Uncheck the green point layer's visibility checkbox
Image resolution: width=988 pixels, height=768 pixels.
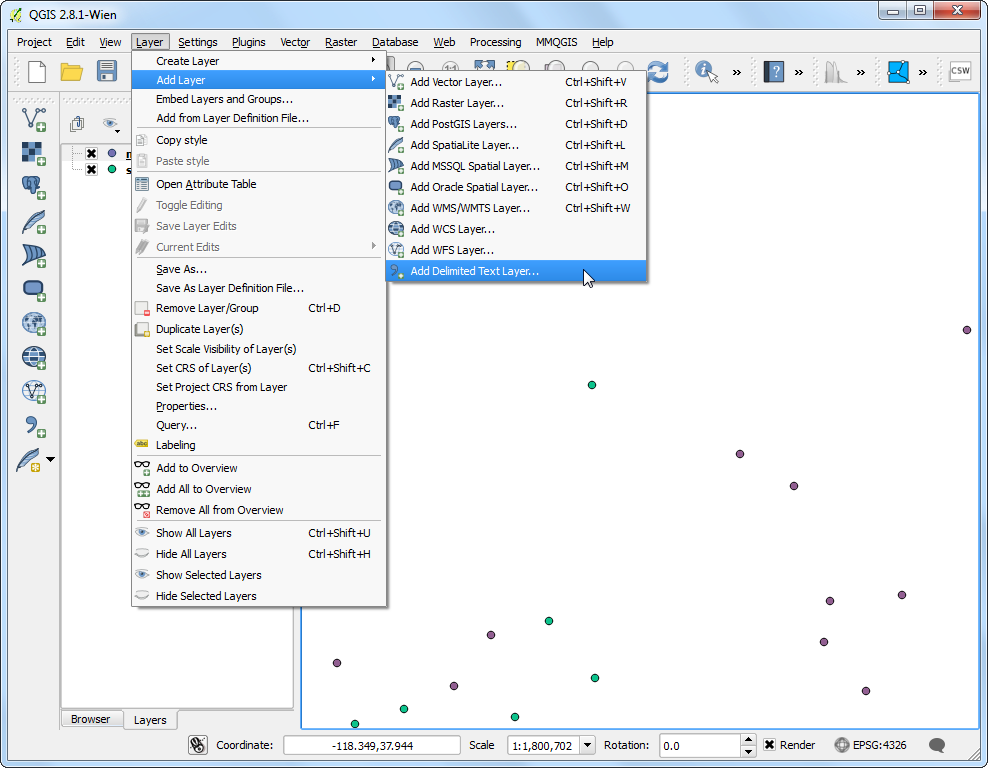[x=91, y=169]
